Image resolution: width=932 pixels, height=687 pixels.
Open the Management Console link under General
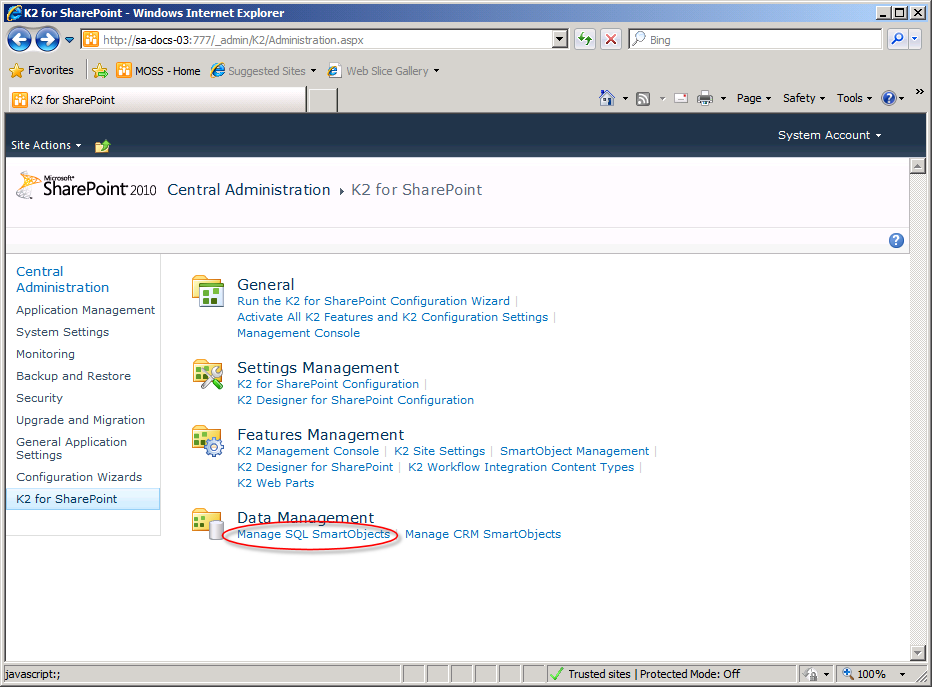point(298,333)
